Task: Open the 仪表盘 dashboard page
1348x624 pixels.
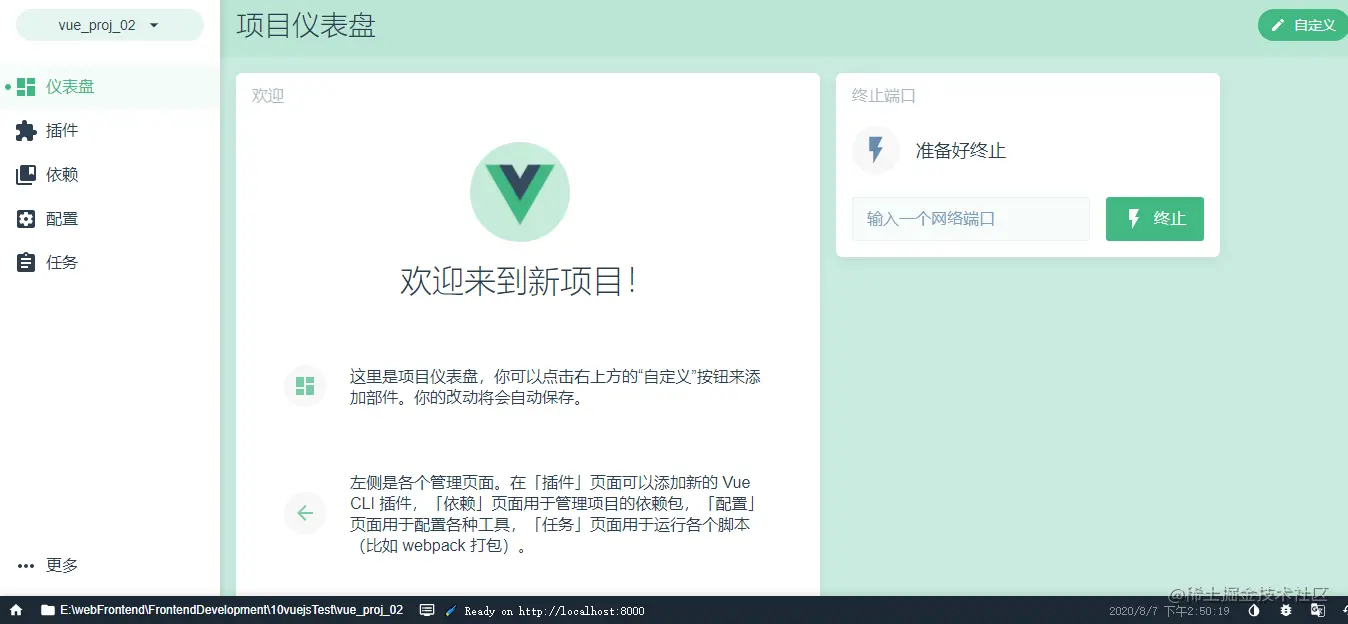Action: [110, 87]
